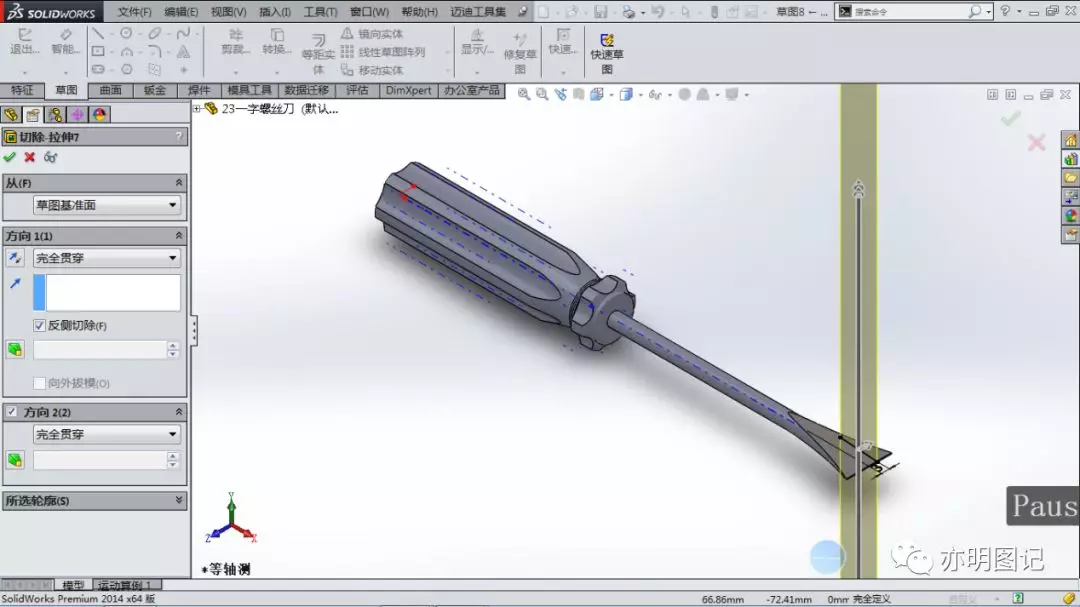Open the 从 start condition dropdown 草图基准面
The image size is (1080, 607).
pyautogui.click(x=106, y=205)
